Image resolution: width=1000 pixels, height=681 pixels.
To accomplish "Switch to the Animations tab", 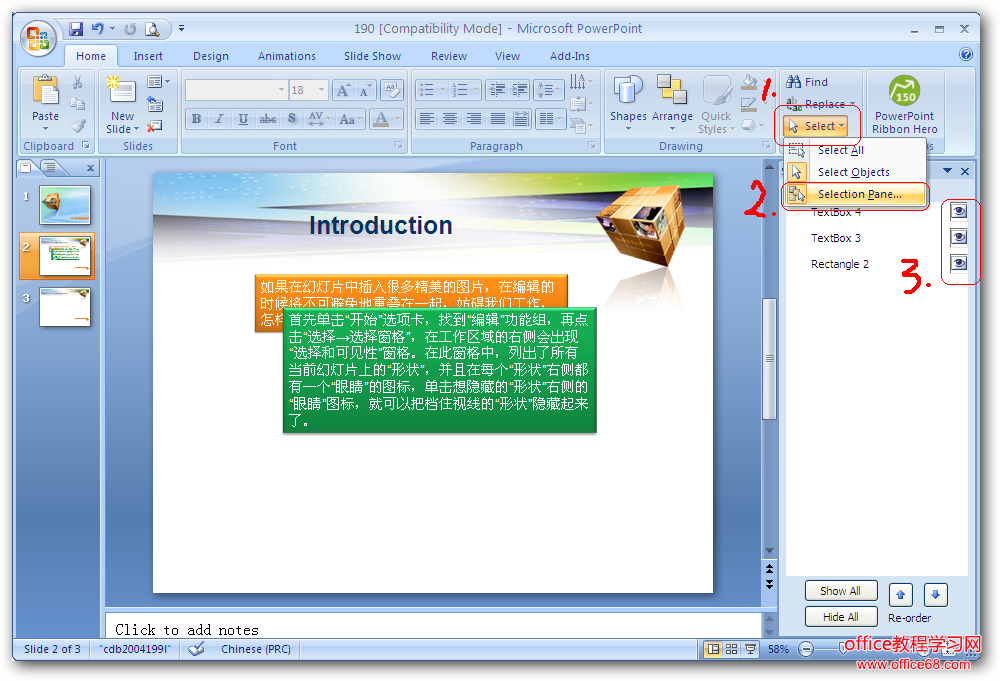I will click(286, 56).
